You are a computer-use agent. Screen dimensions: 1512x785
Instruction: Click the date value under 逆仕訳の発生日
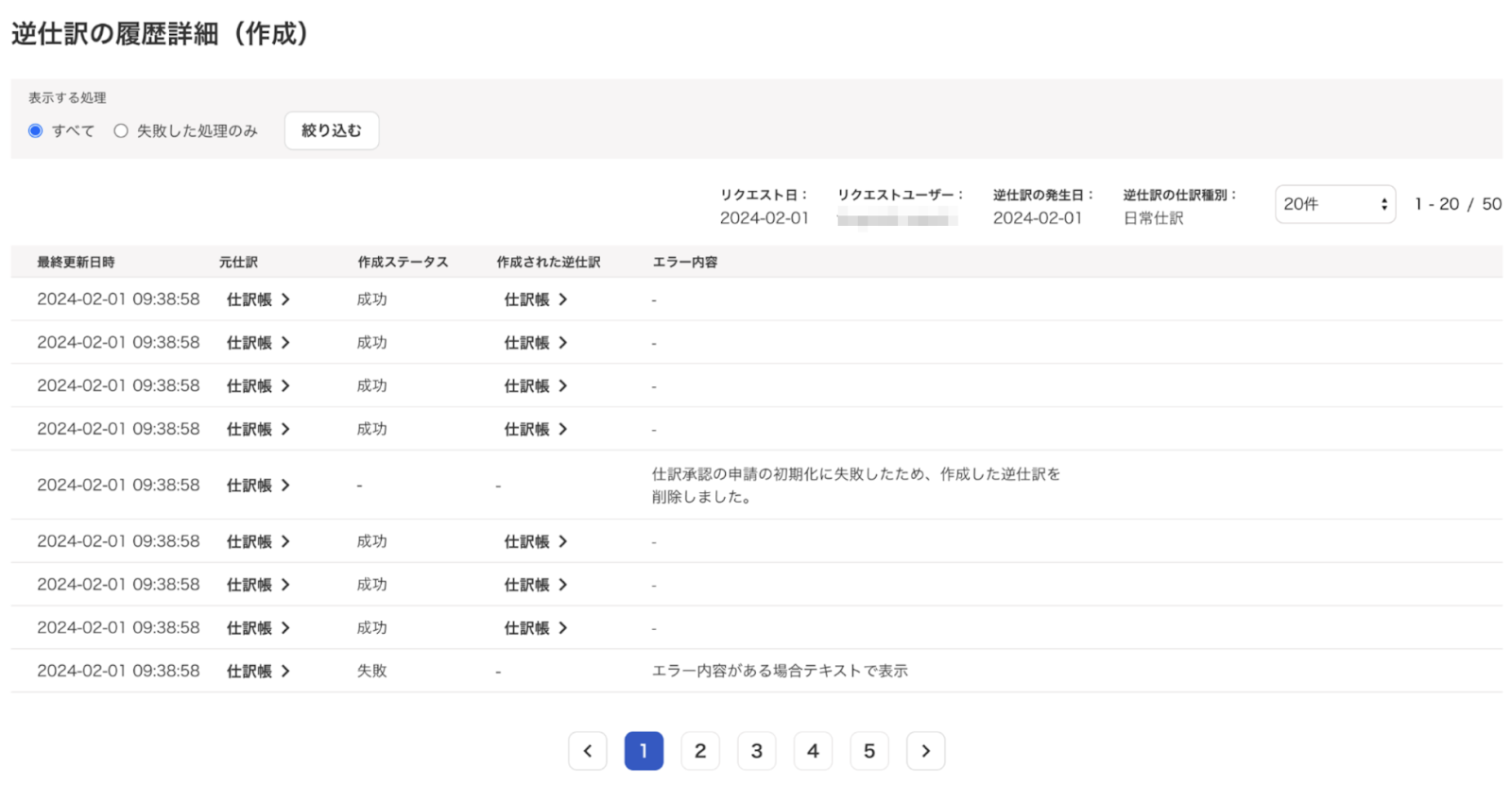coord(1038,218)
